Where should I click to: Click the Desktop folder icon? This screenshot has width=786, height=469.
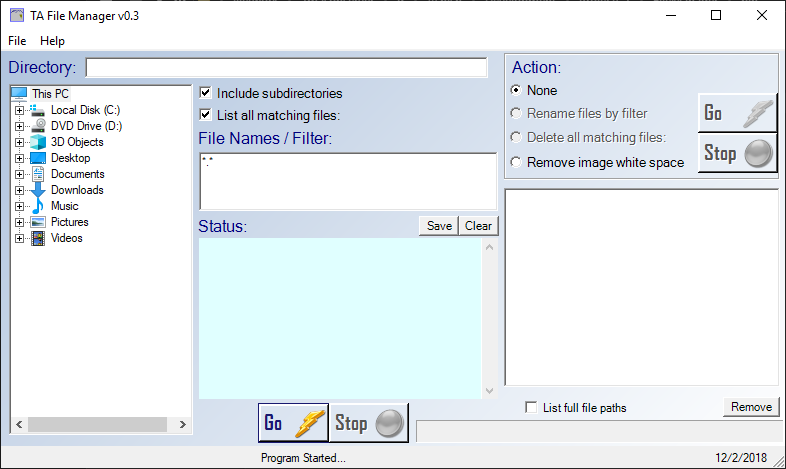pyautogui.click(x=38, y=158)
